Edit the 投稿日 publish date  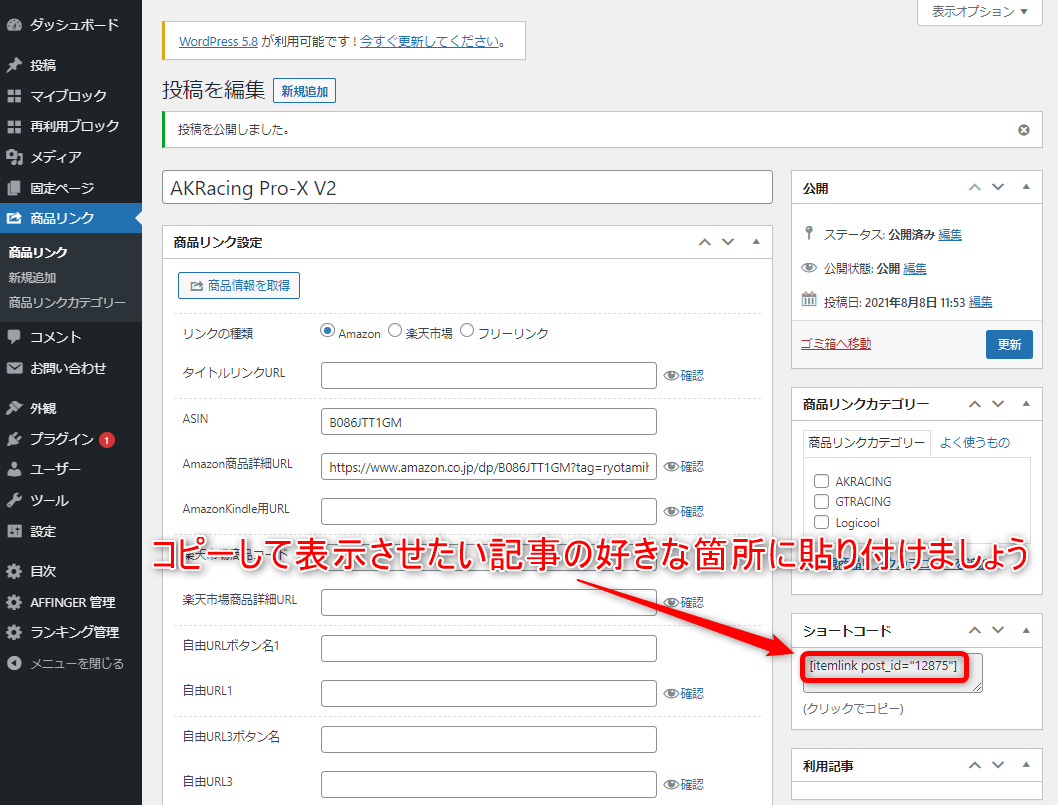(x=980, y=302)
